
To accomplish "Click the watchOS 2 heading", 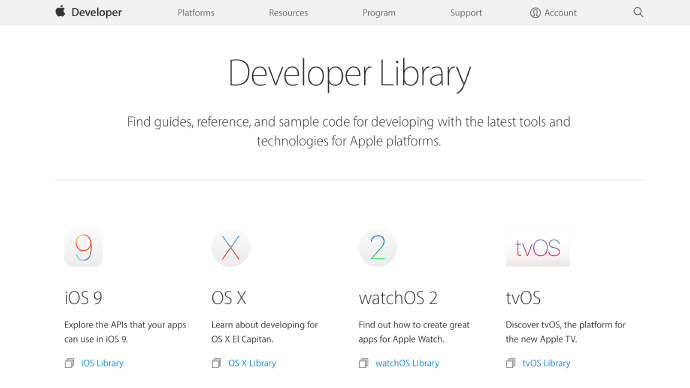I will 398,298.
